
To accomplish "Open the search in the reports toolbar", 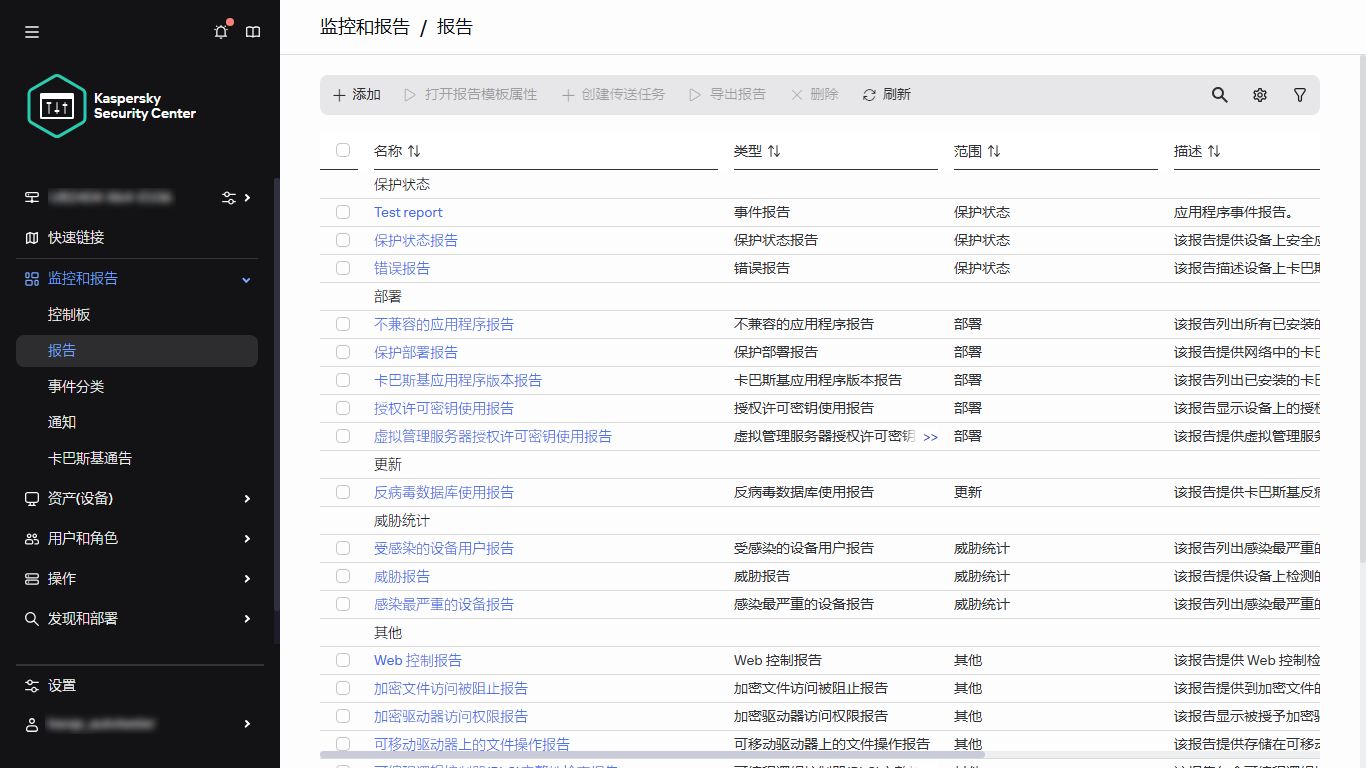I will (x=1219, y=94).
